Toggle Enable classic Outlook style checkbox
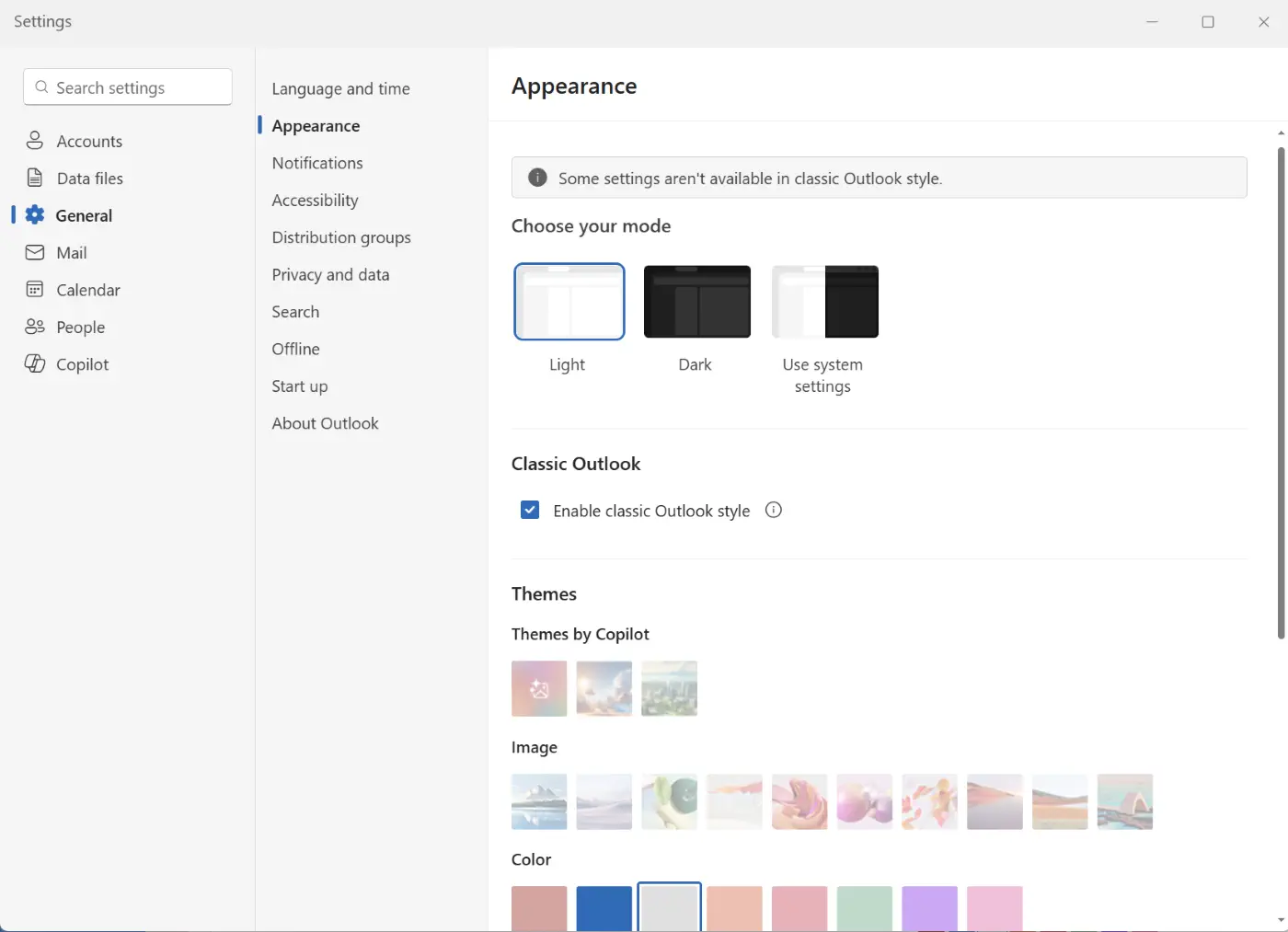Screen dimensions: 1288x932 [530, 510]
